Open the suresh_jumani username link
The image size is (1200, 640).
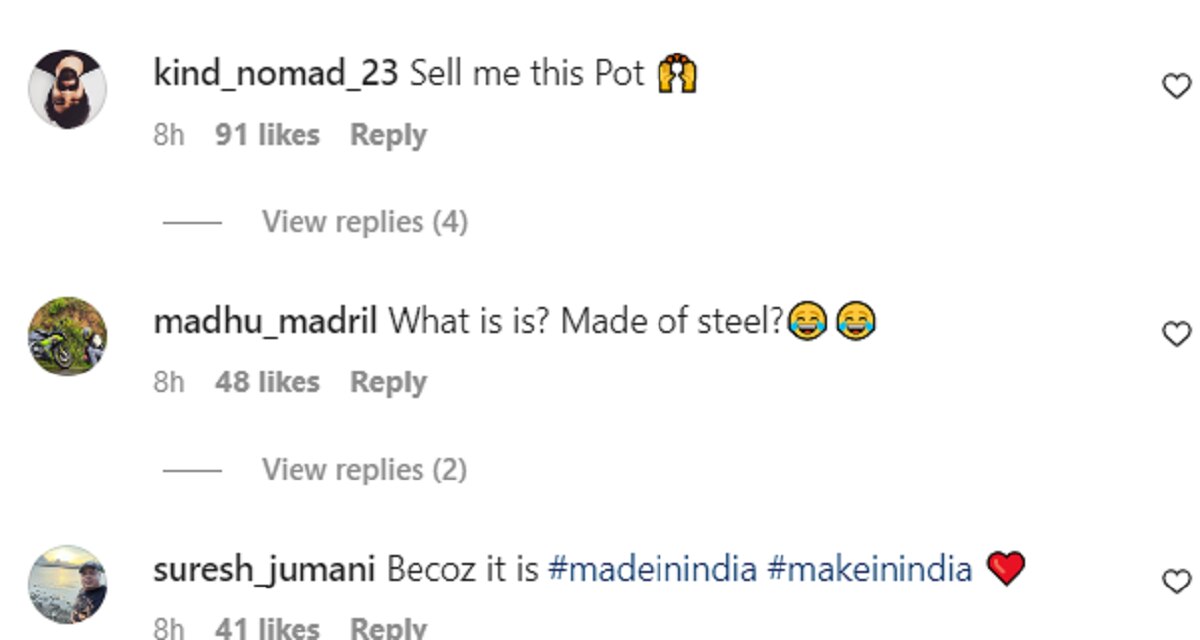coord(264,569)
